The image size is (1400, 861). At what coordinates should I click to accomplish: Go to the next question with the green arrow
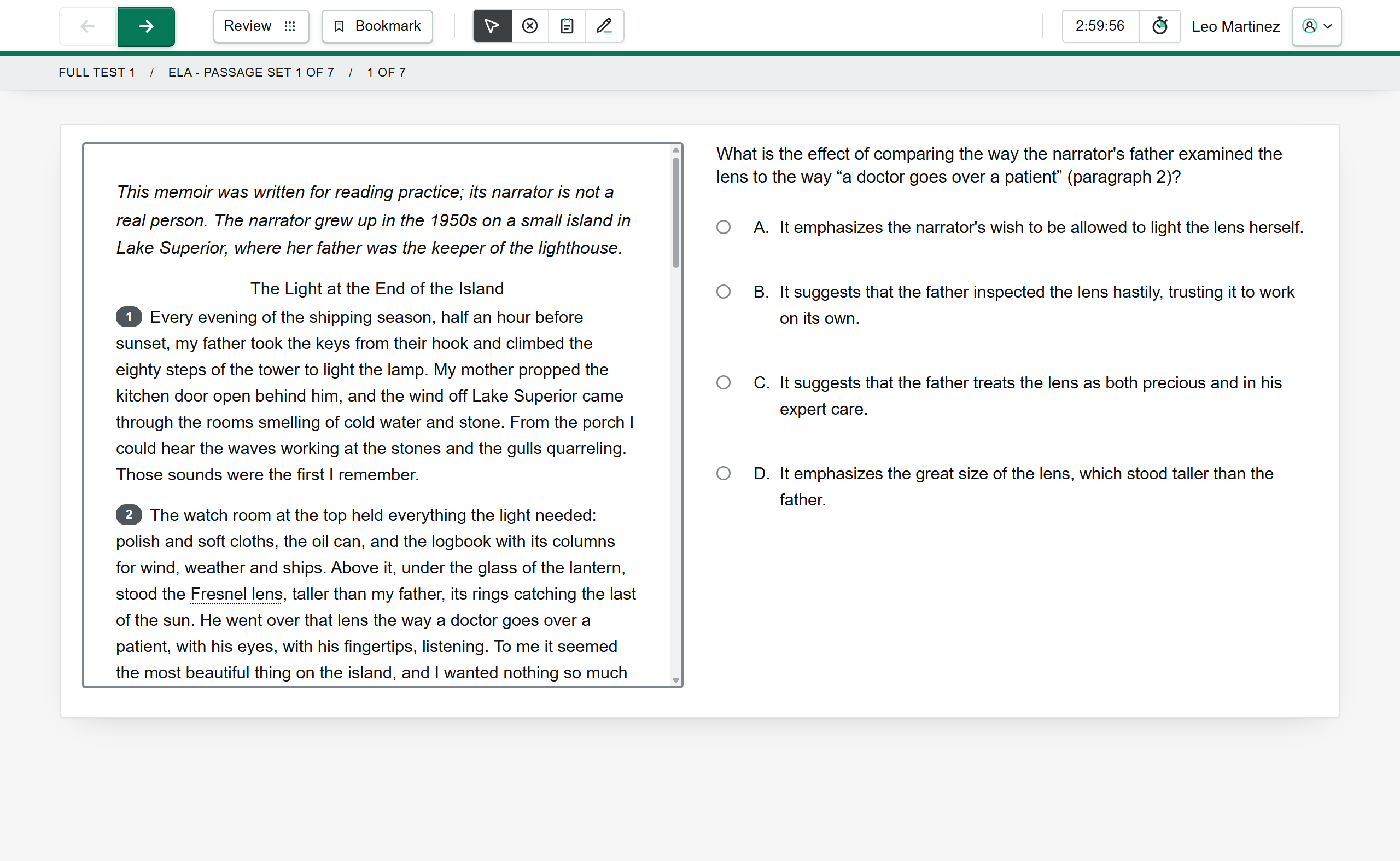point(147,26)
